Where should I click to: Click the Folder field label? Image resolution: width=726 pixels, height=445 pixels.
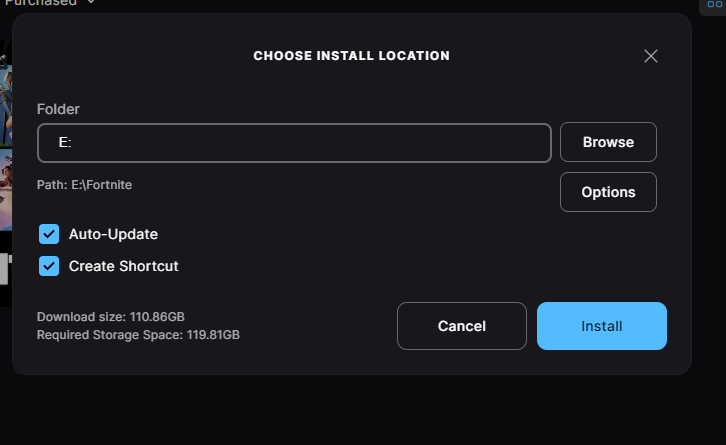pyautogui.click(x=58, y=109)
